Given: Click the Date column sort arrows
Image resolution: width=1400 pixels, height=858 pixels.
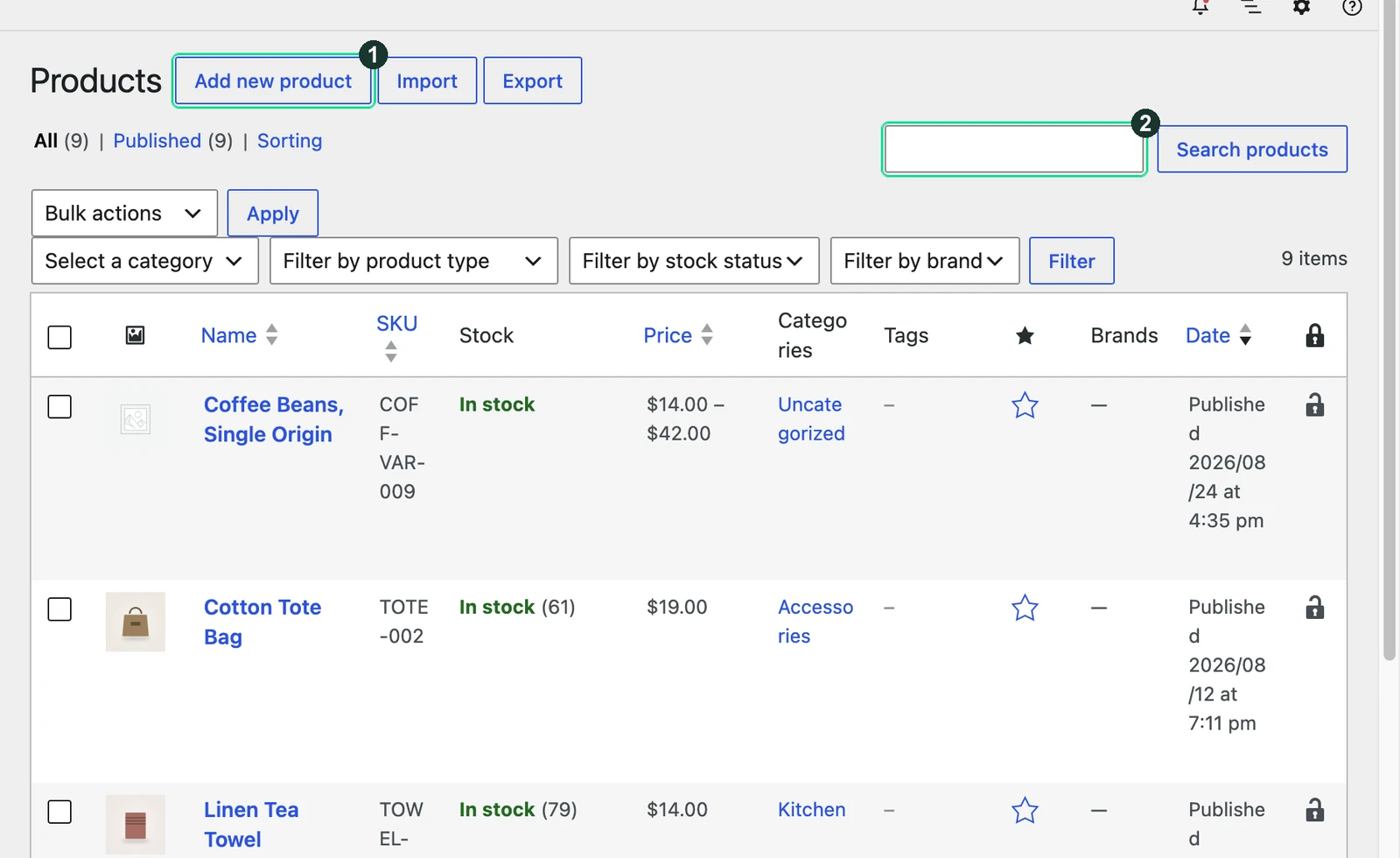Looking at the screenshot, I should tap(1245, 334).
